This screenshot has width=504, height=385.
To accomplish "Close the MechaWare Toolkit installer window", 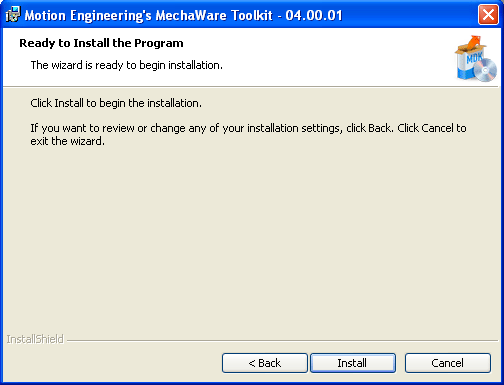I will [488, 15].
